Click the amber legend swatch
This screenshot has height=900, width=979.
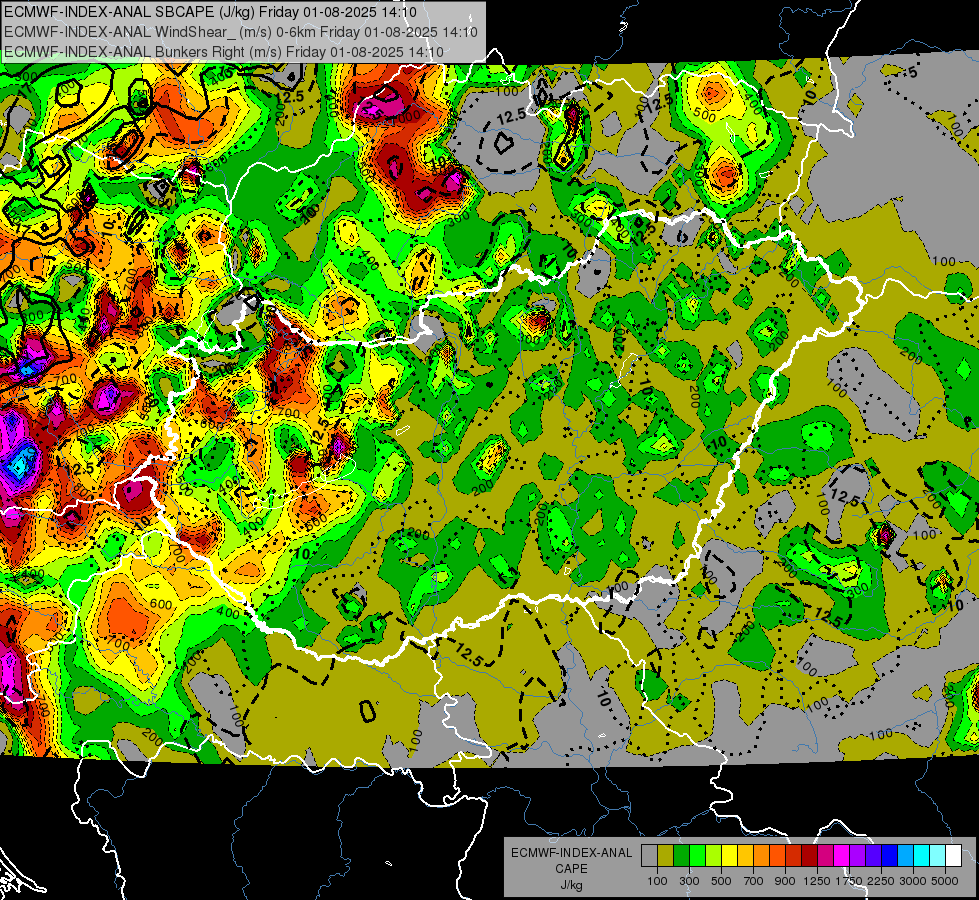point(745,856)
